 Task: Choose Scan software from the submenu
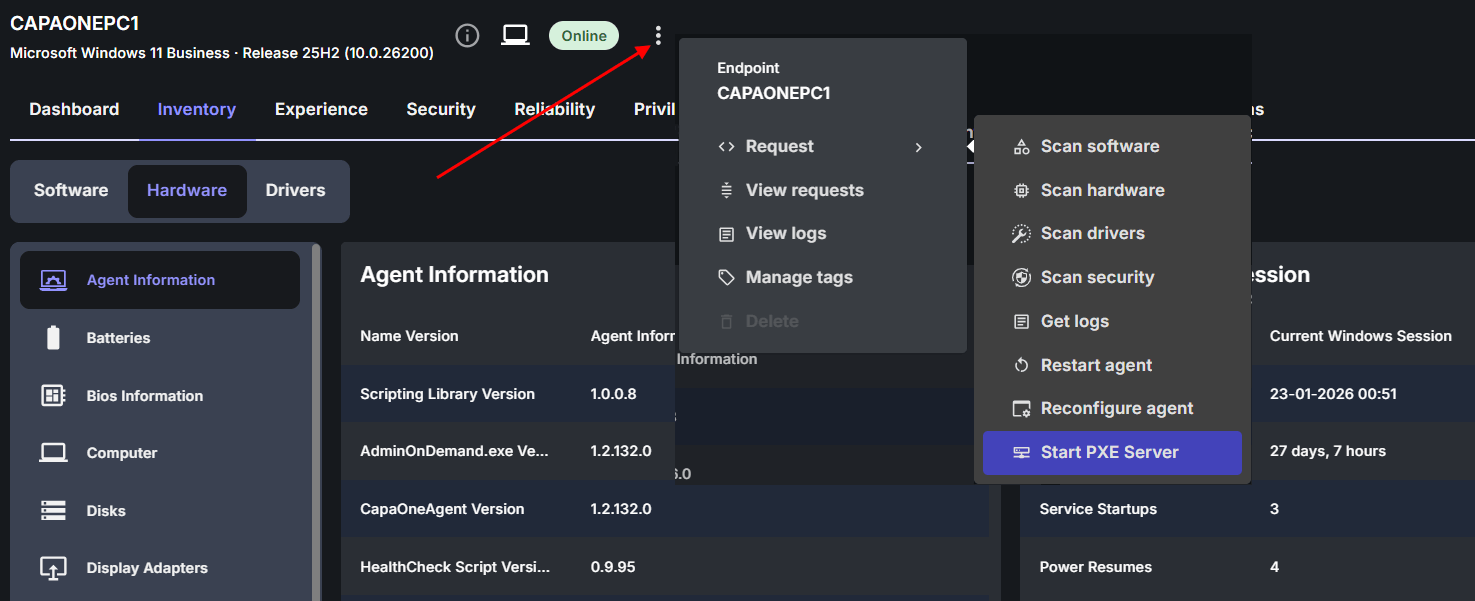pyautogui.click(x=1112, y=147)
